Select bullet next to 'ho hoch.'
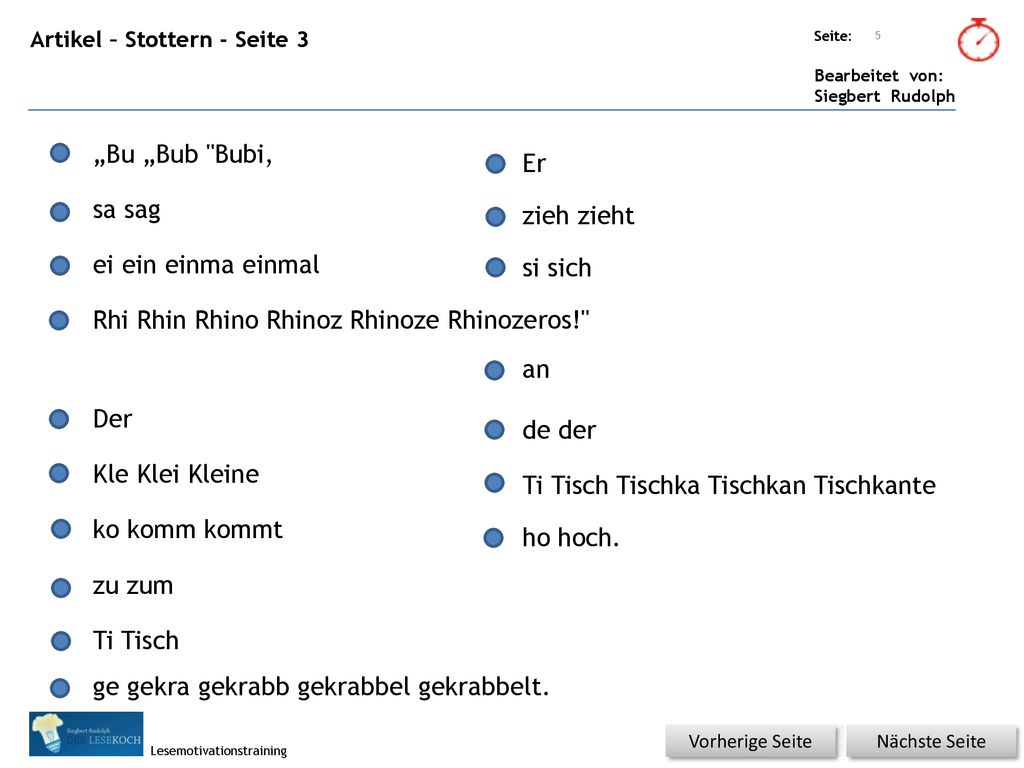 click(494, 538)
